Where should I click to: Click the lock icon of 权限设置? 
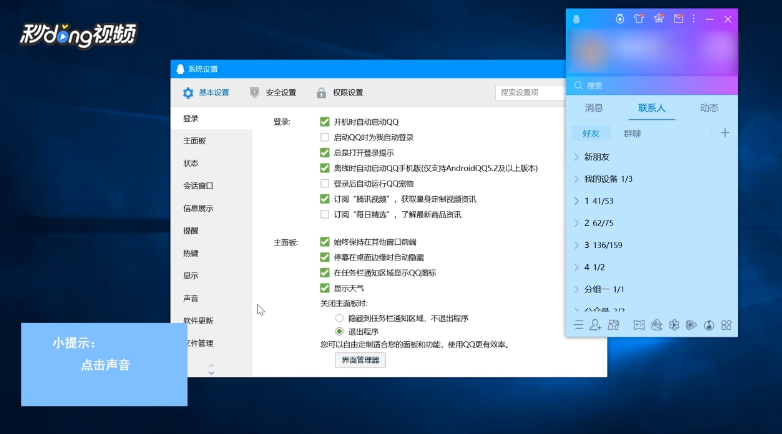(x=321, y=93)
